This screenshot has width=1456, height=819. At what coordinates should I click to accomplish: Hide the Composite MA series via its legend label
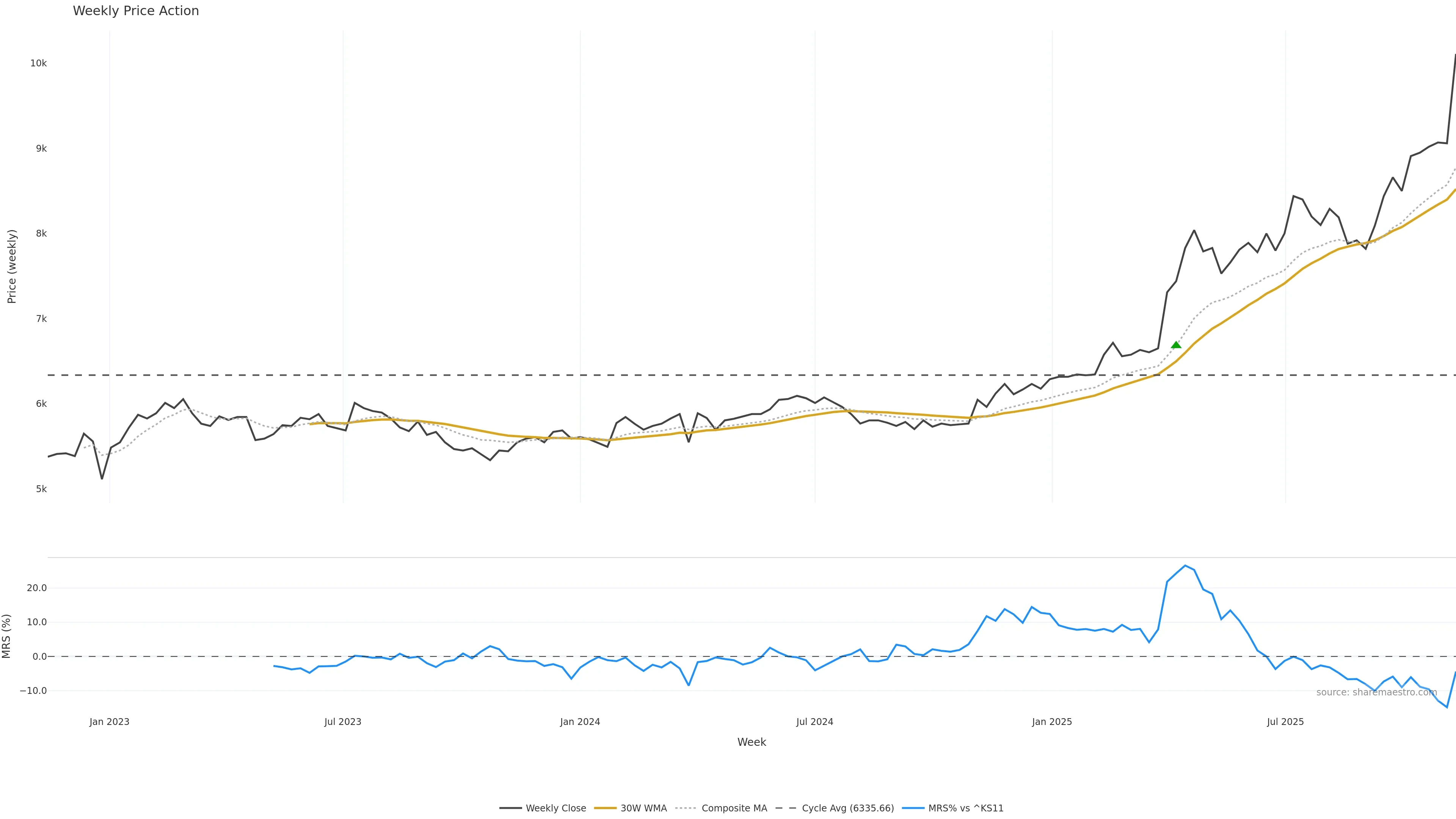(734, 808)
